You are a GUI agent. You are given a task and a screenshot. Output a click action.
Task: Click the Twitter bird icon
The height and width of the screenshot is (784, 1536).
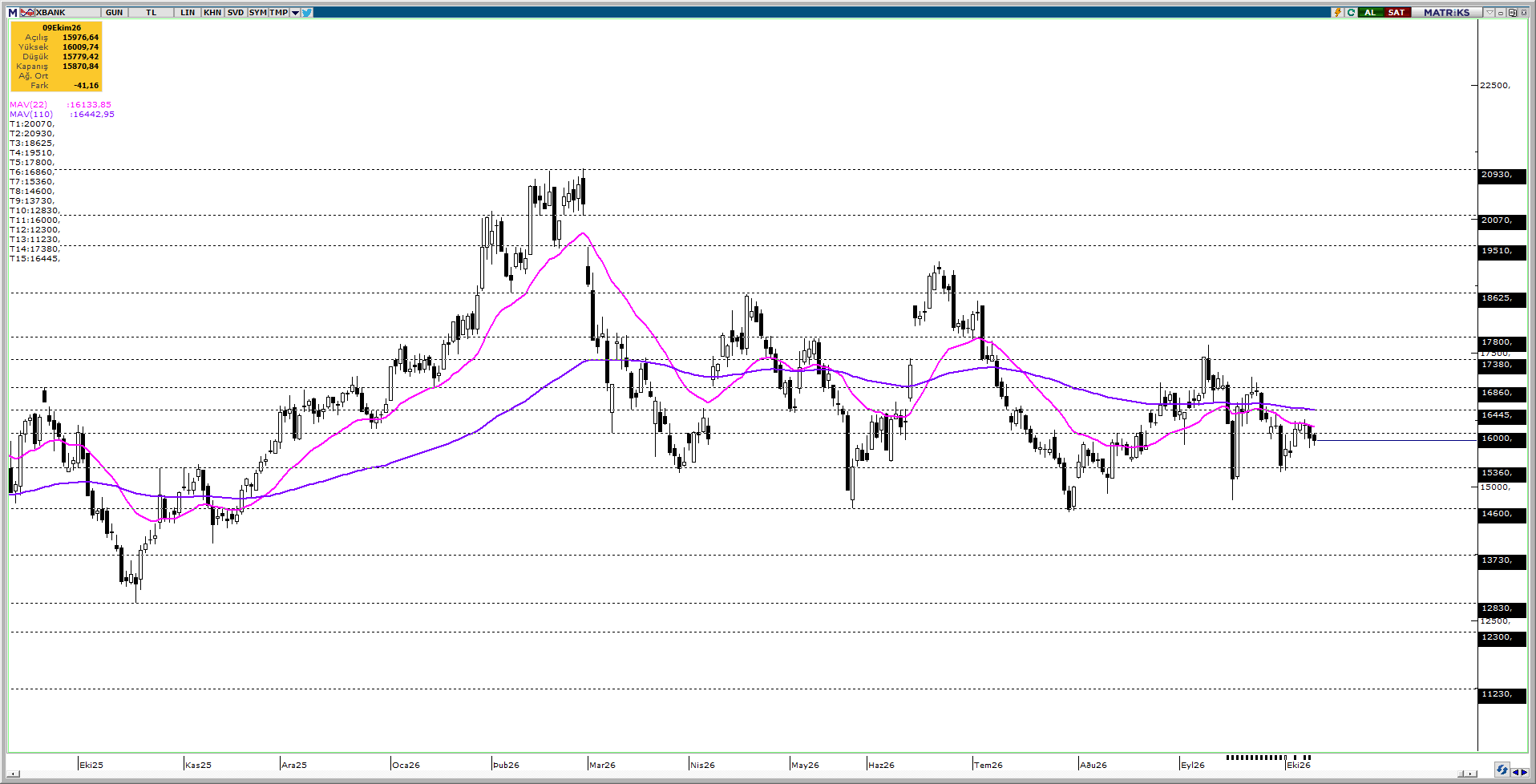coord(307,12)
